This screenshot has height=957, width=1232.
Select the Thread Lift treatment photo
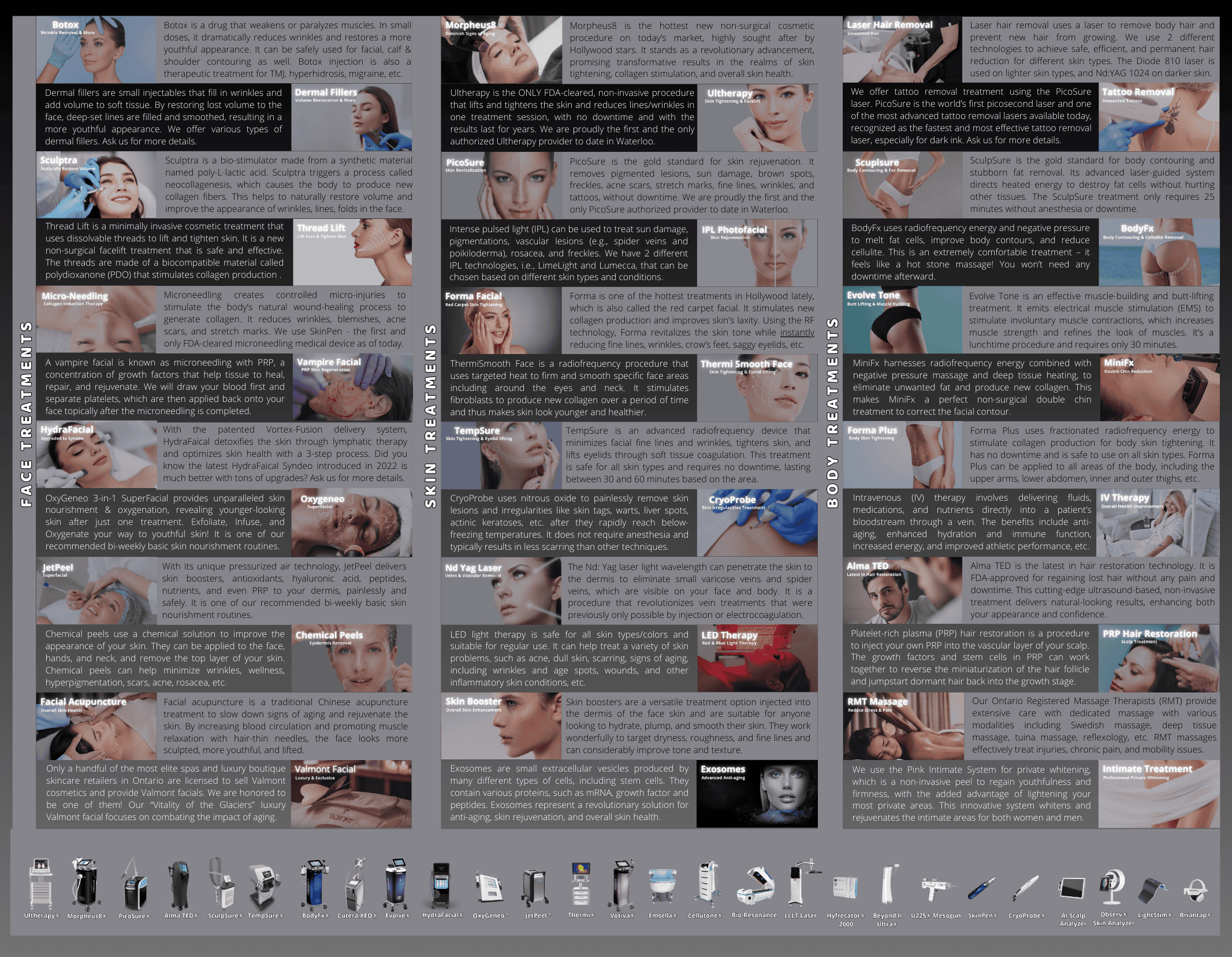352,252
